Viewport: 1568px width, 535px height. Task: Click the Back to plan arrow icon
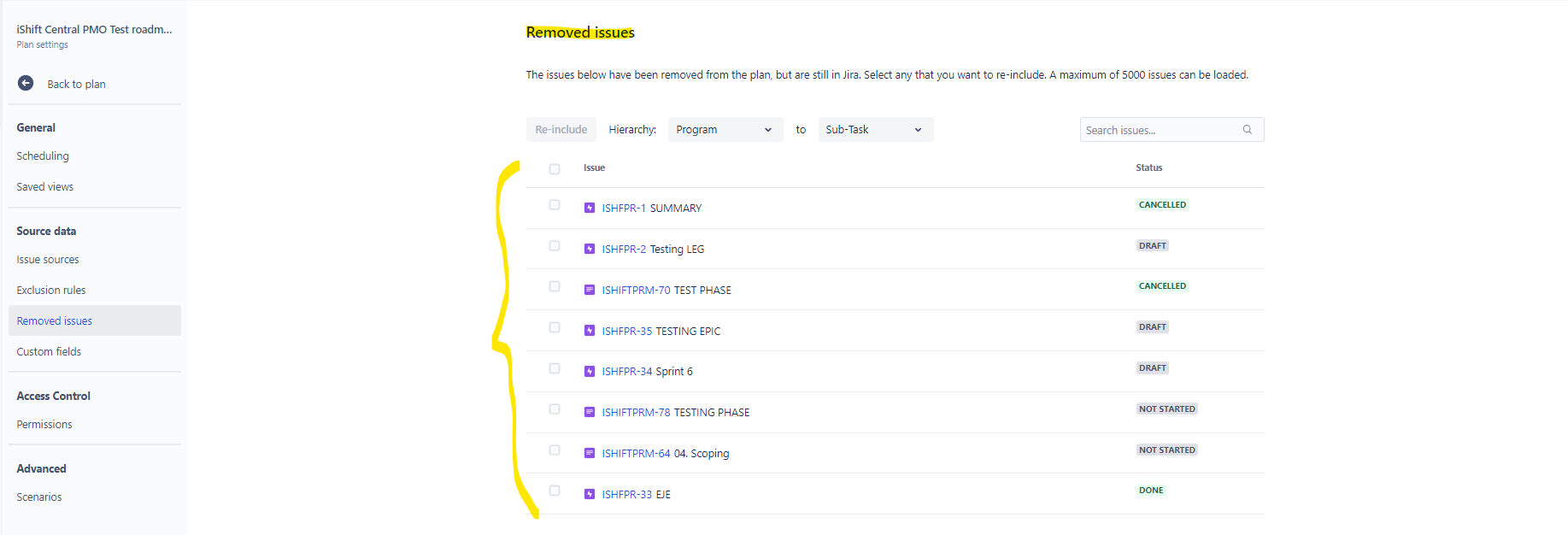(x=26, y=83)
